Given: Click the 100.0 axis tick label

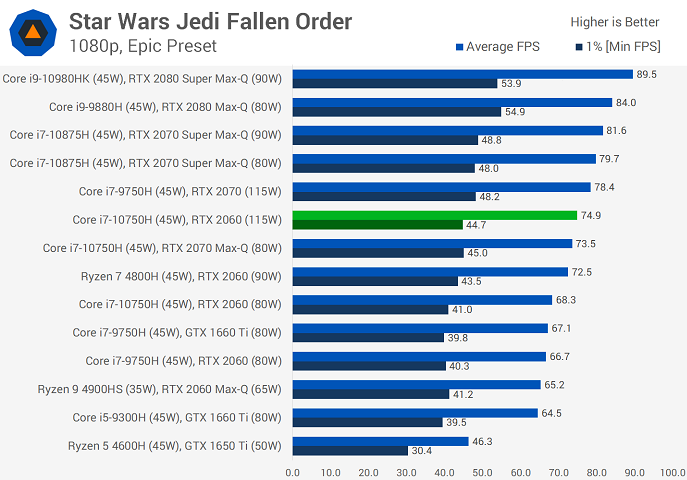Looking at the screenshot, I should pos(673,473).
